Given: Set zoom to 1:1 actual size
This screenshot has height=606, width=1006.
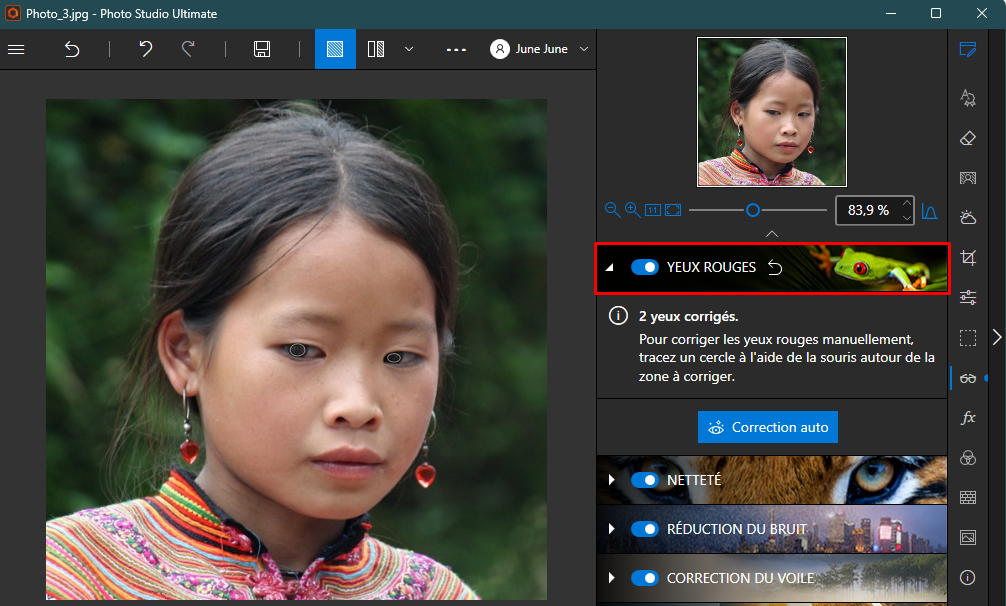Looking at the screenshot, I should [x=652, y=210].
